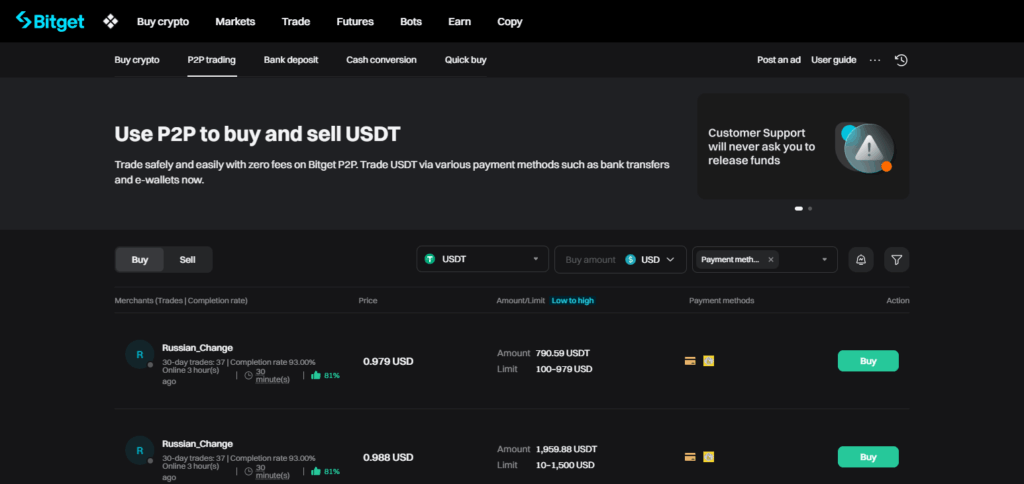Click the Price column header
The image size is (1024, 484).
(368, 300)
